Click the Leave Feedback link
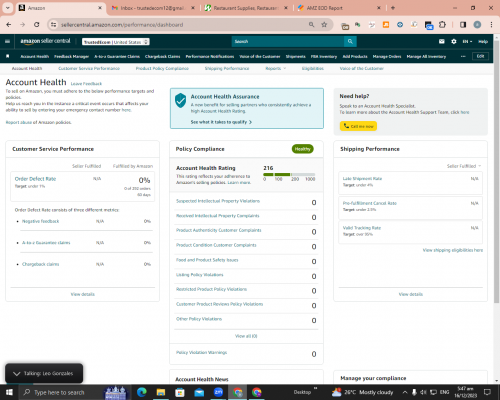The width and height of the screenshot is (500, 400). (x=86, y=84)
